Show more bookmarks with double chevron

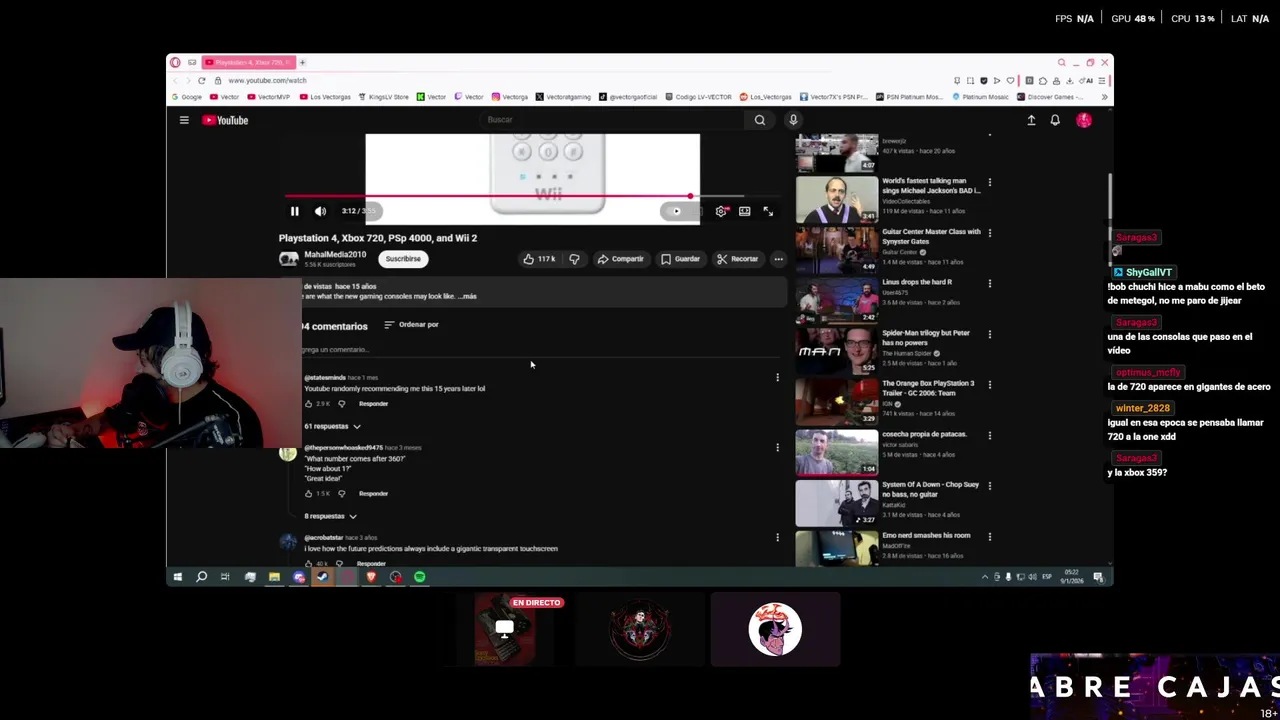1104,97
